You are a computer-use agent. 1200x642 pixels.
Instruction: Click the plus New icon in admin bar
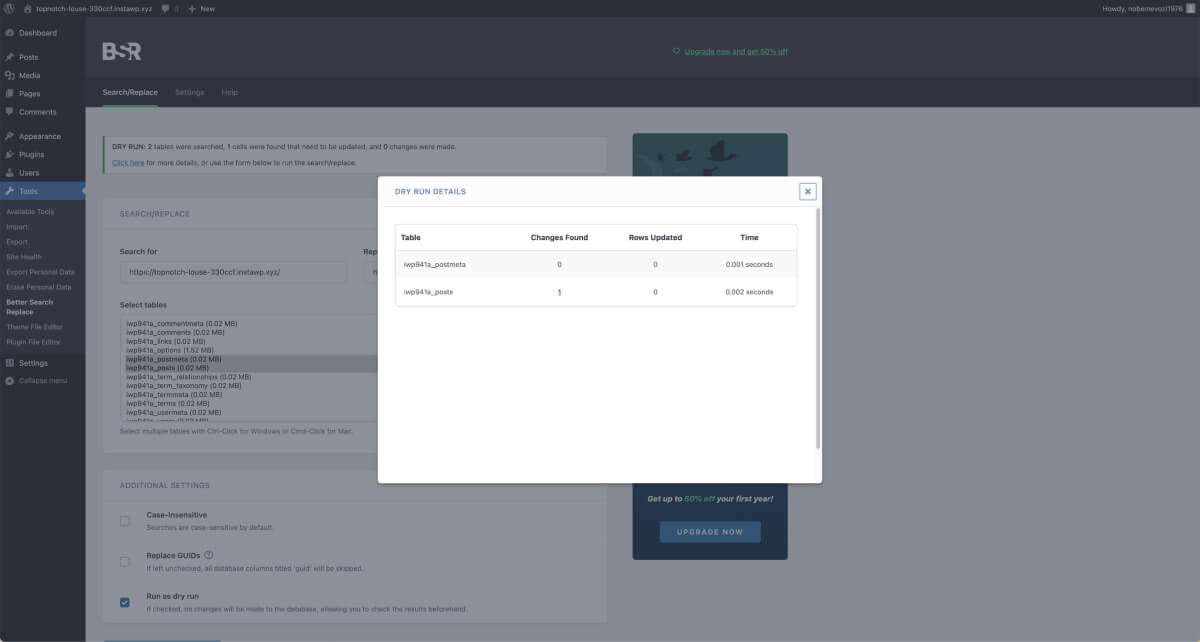coord(192,8)
